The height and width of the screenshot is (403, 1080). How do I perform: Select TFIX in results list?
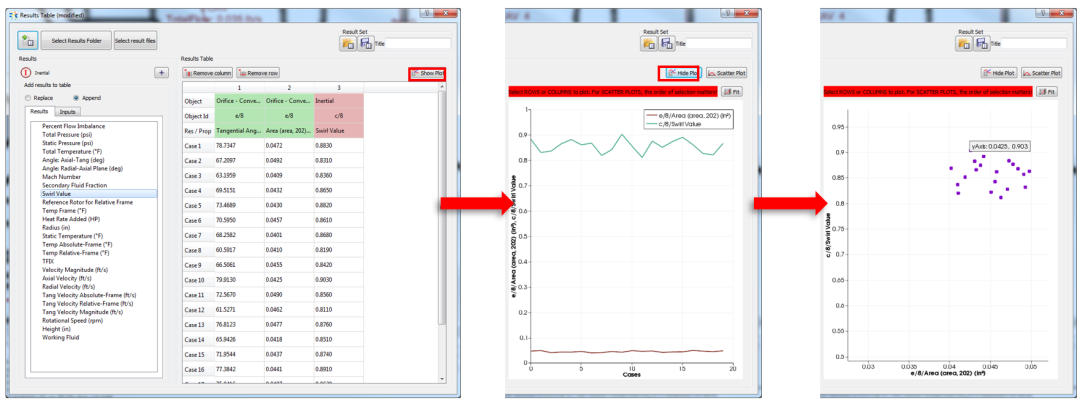click(x=48, y=261)
